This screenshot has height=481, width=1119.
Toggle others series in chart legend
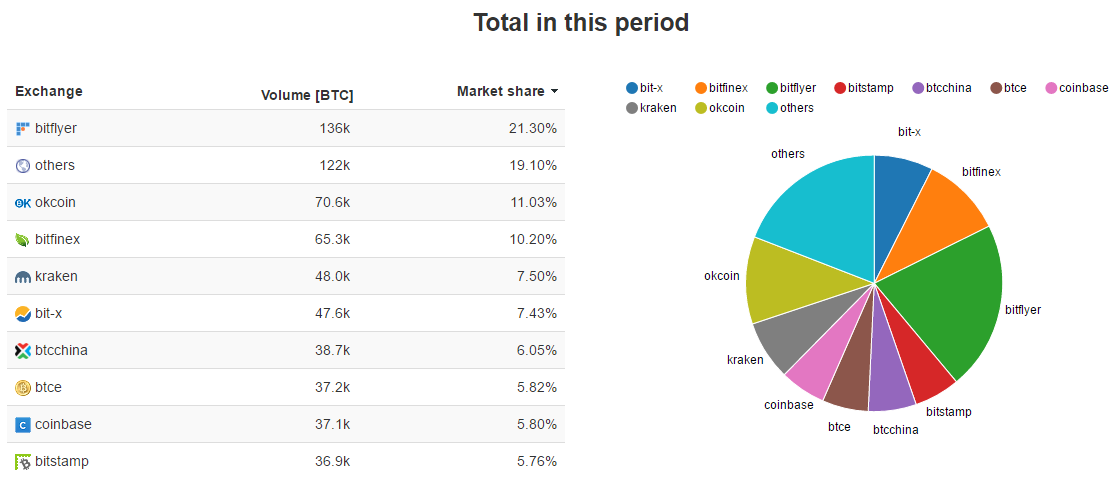coord(790,108)
